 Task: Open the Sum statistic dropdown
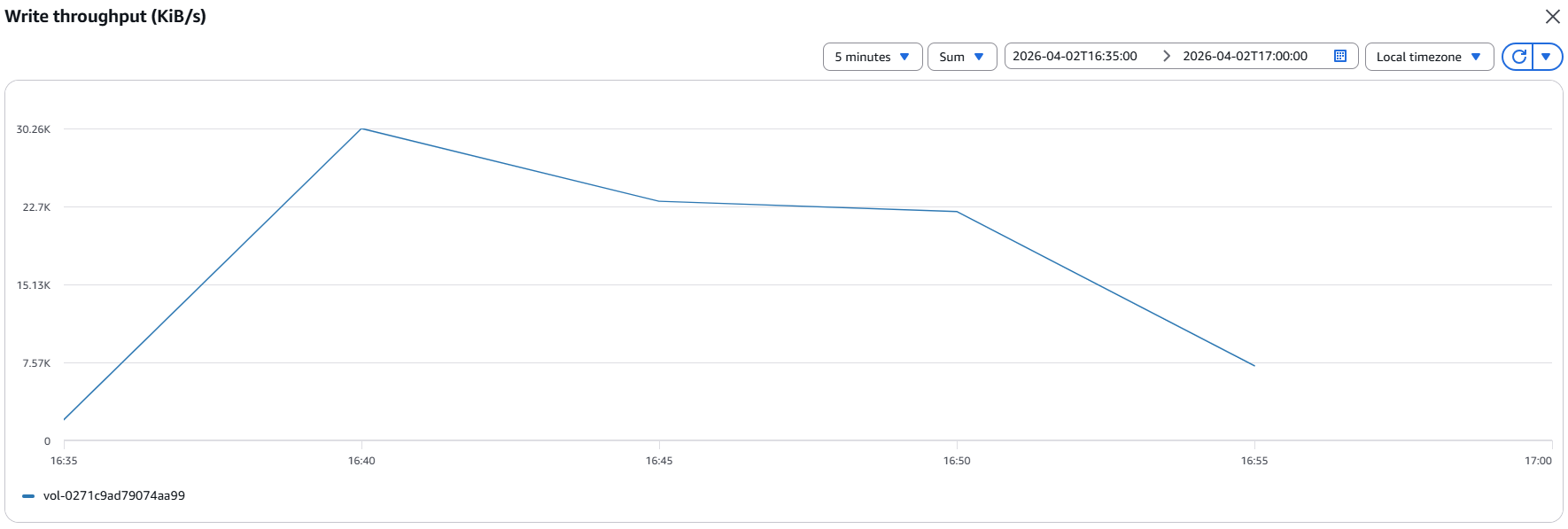point(961,57)
